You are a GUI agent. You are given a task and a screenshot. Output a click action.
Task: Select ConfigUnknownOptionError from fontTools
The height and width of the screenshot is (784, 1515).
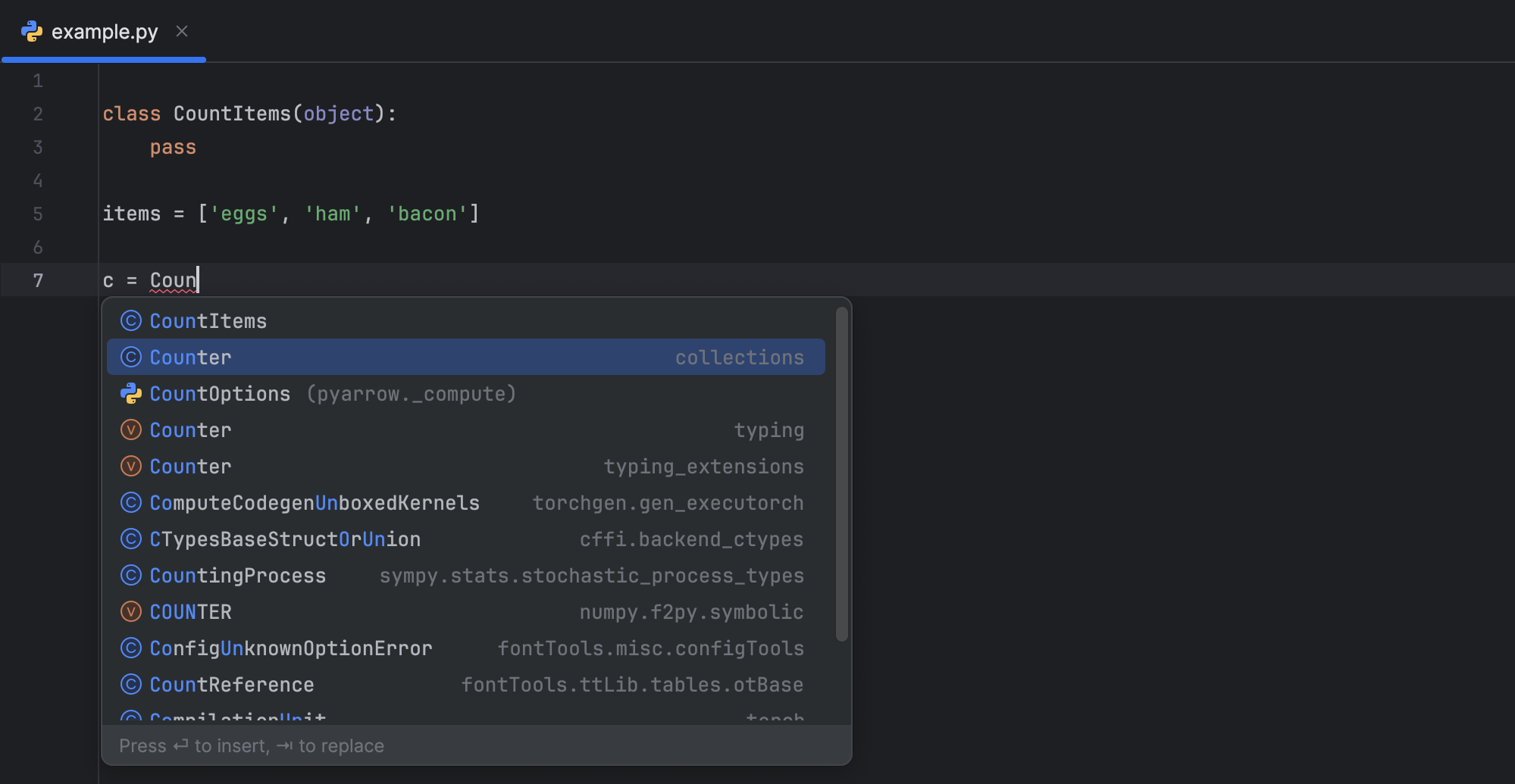point(291,648)
